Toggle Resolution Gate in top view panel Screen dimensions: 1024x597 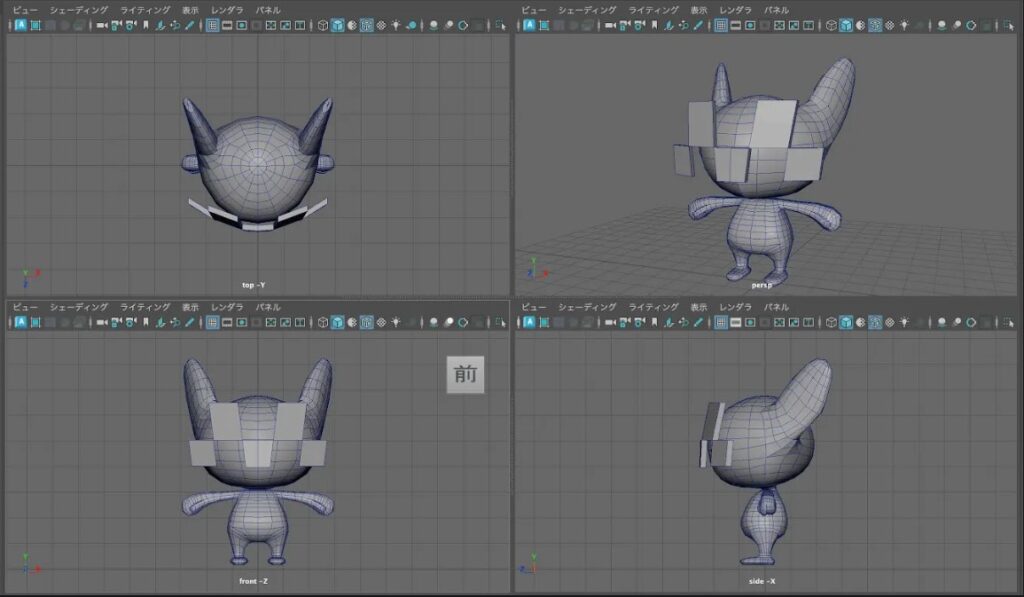tap(242, 25)
